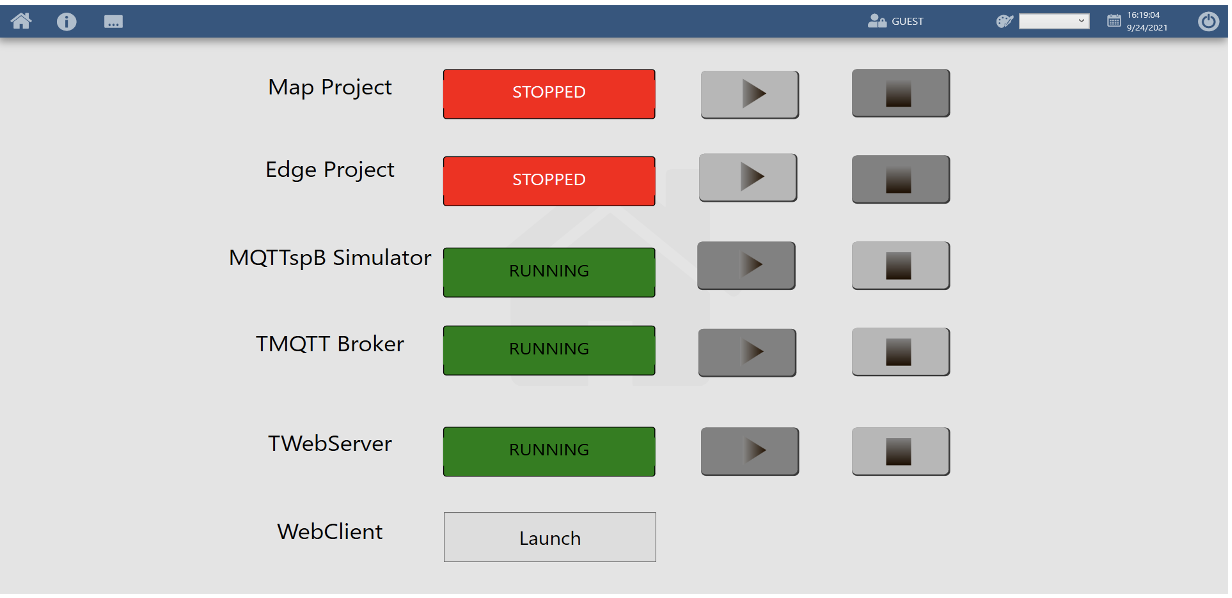Click the TMQTT Broker RUNNING status
Screen dimensions: 1232x598
[x=549, y=350]
